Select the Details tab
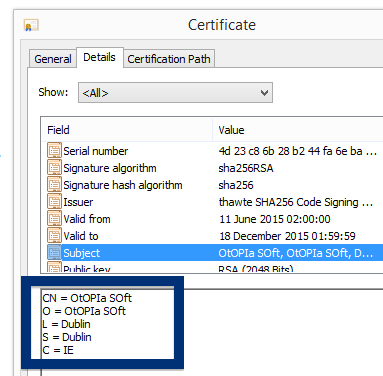 pos(99,57)
